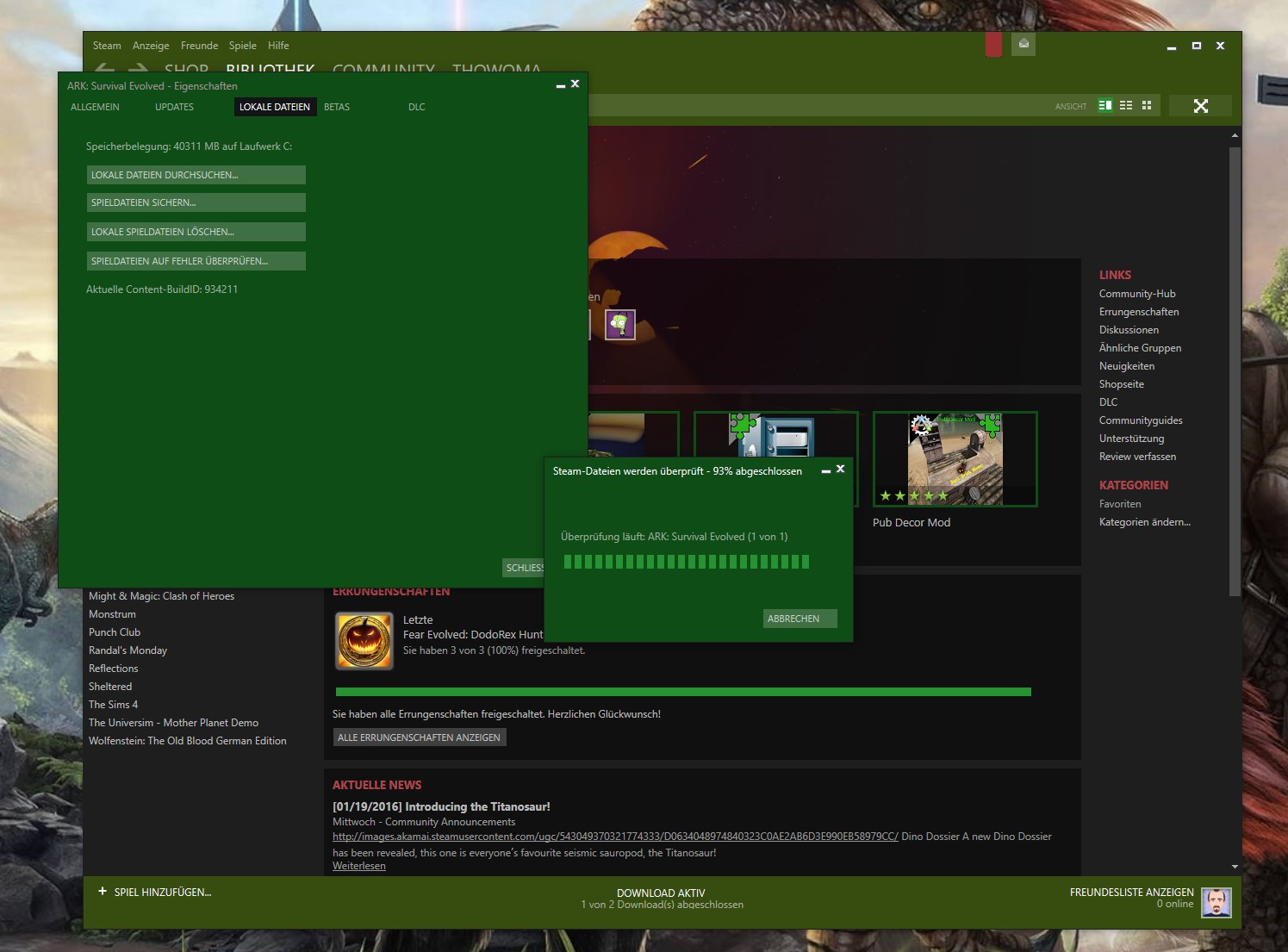The width and height of the screenshot is (1288, 952).
Task: Select Wolfenstein: The Old Blood German Edition
Action: (187, 741)
